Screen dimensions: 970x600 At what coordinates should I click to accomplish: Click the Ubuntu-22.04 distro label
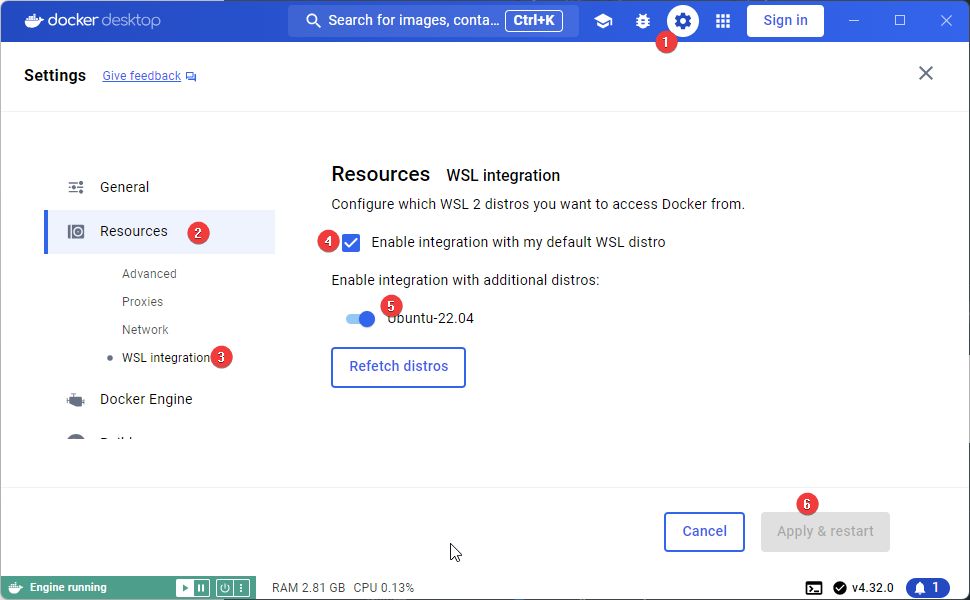pyautogui.click(x=431, y=319)
